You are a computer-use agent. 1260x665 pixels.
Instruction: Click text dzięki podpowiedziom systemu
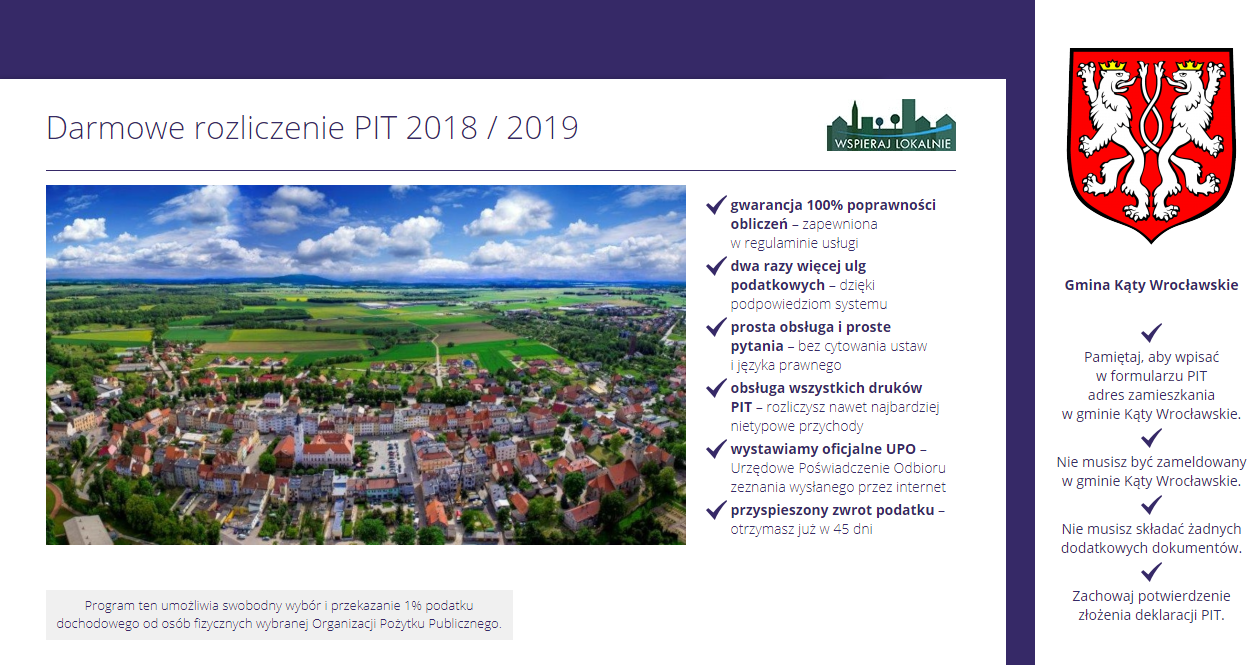point(808,294)
